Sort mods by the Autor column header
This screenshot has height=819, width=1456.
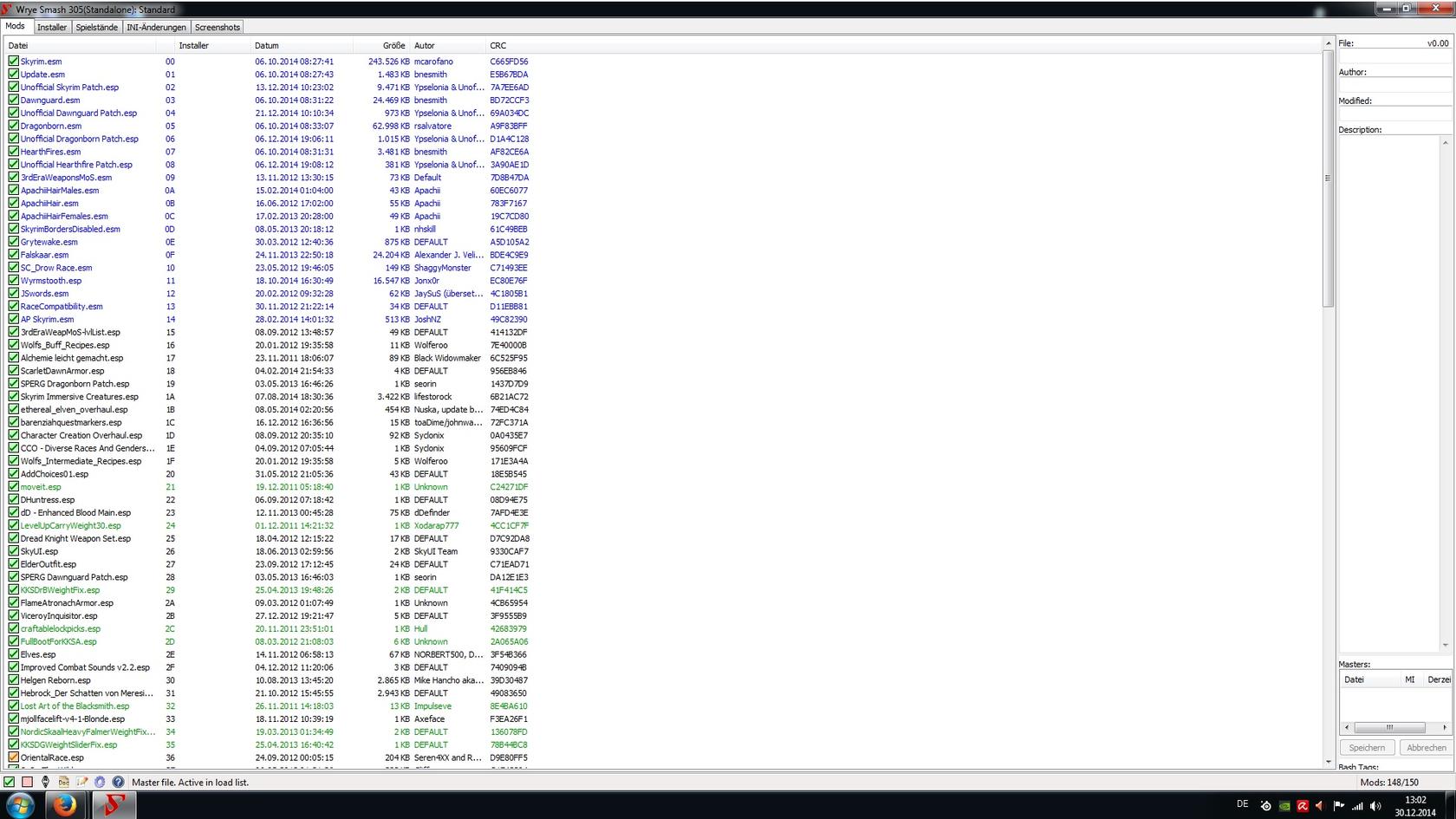[x=446, y=45]
